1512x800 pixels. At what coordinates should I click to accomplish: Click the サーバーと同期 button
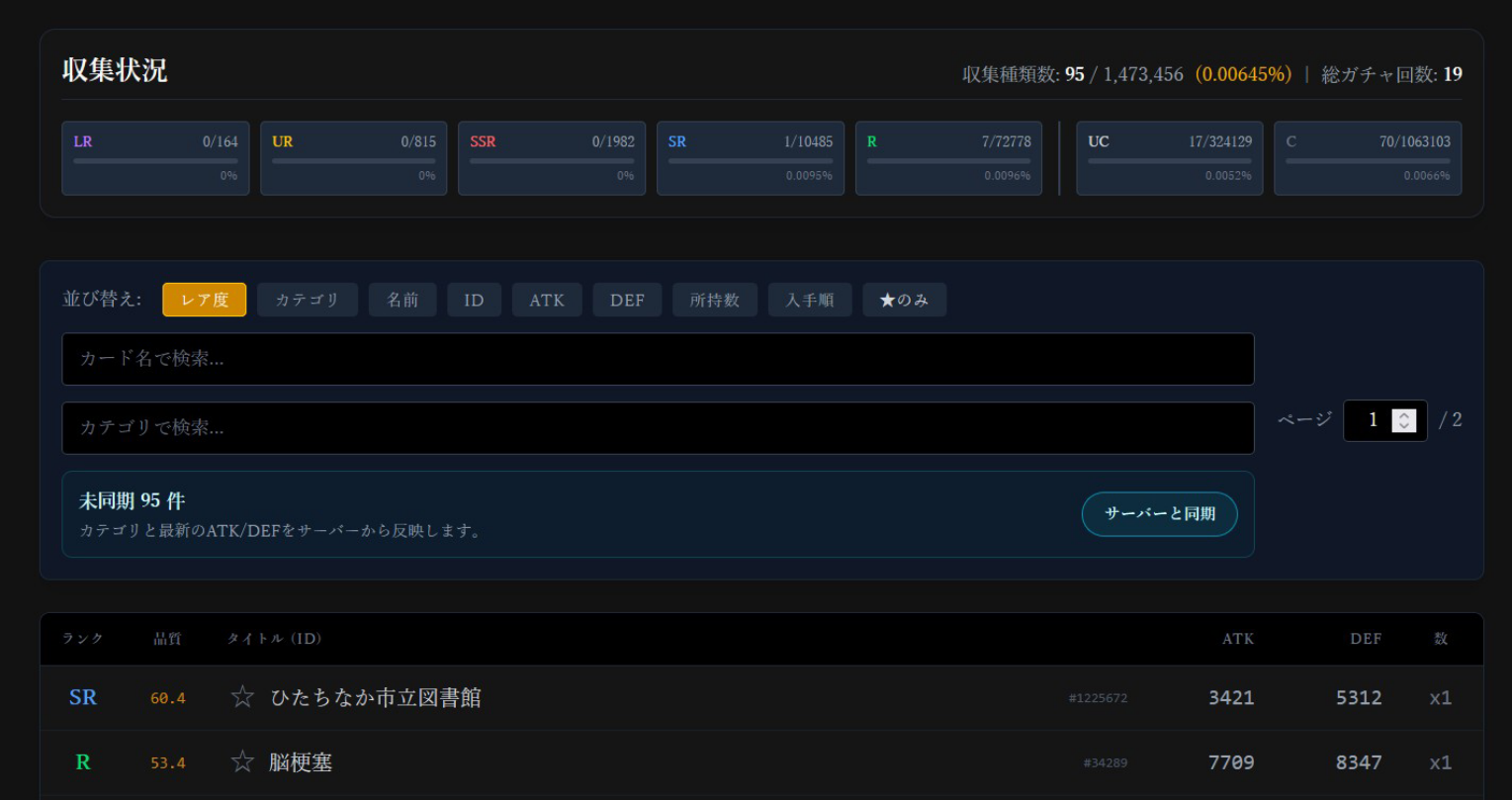click(x=1159, y=514)
